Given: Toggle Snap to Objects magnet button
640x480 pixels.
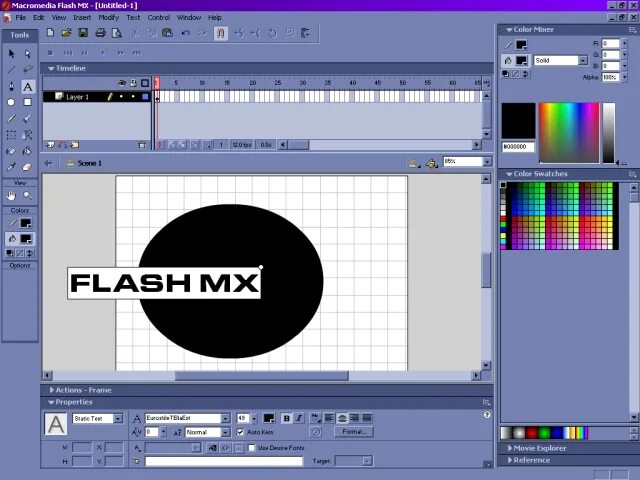Looking at the screenshot, I should coord(221,33).
